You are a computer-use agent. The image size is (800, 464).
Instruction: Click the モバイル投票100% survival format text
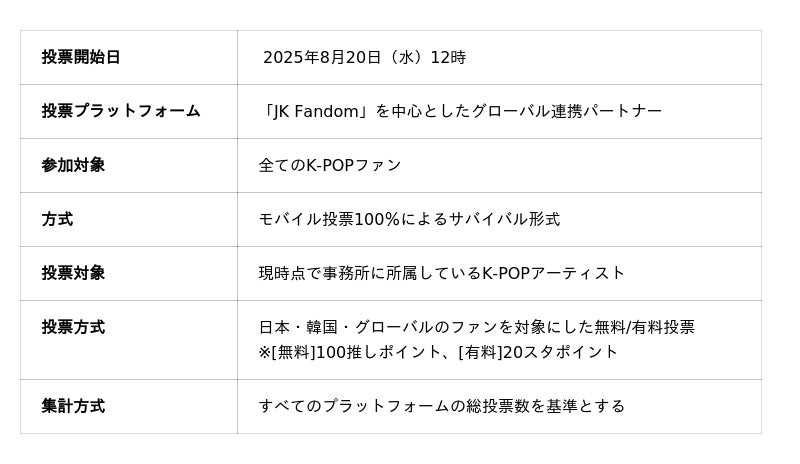(x=409, y=219)
